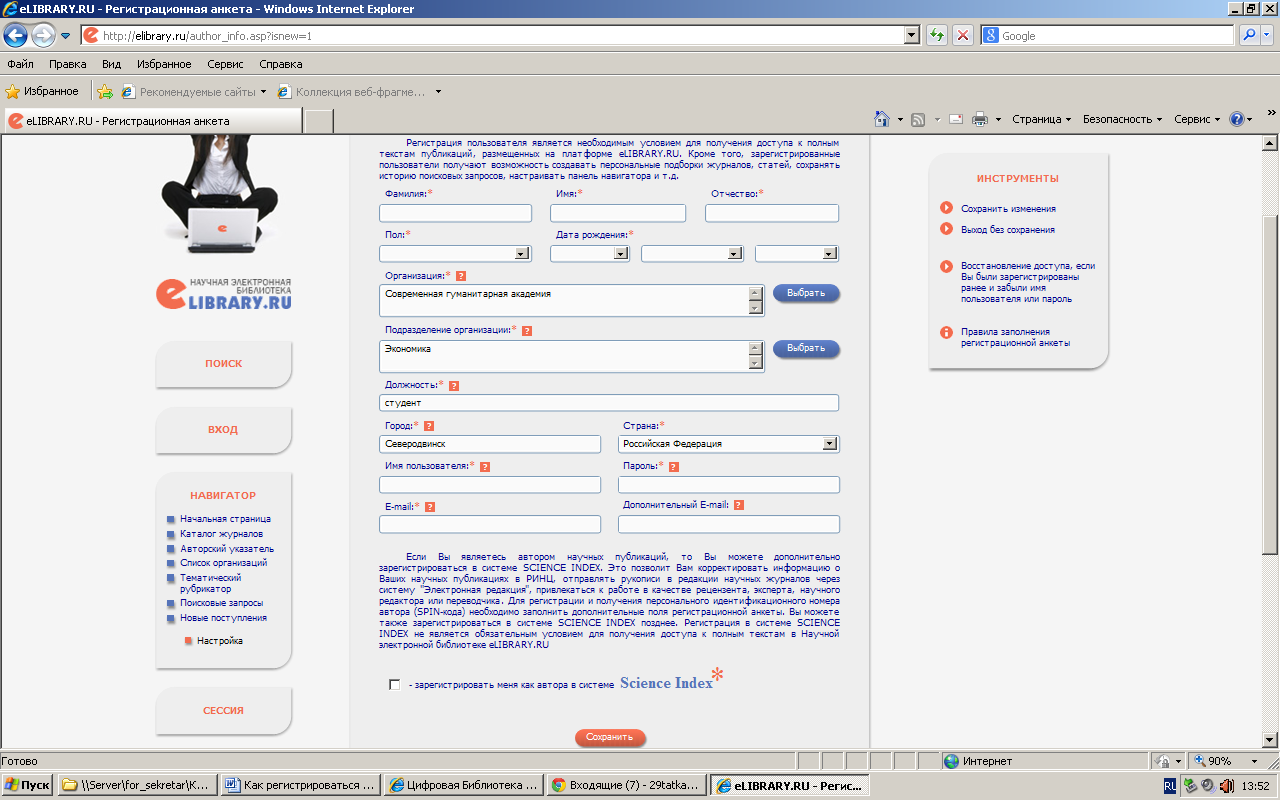The height and width of the screenshot is (800, 1280).
Task: Open the Пол dropdown
Action: (455, 254)
